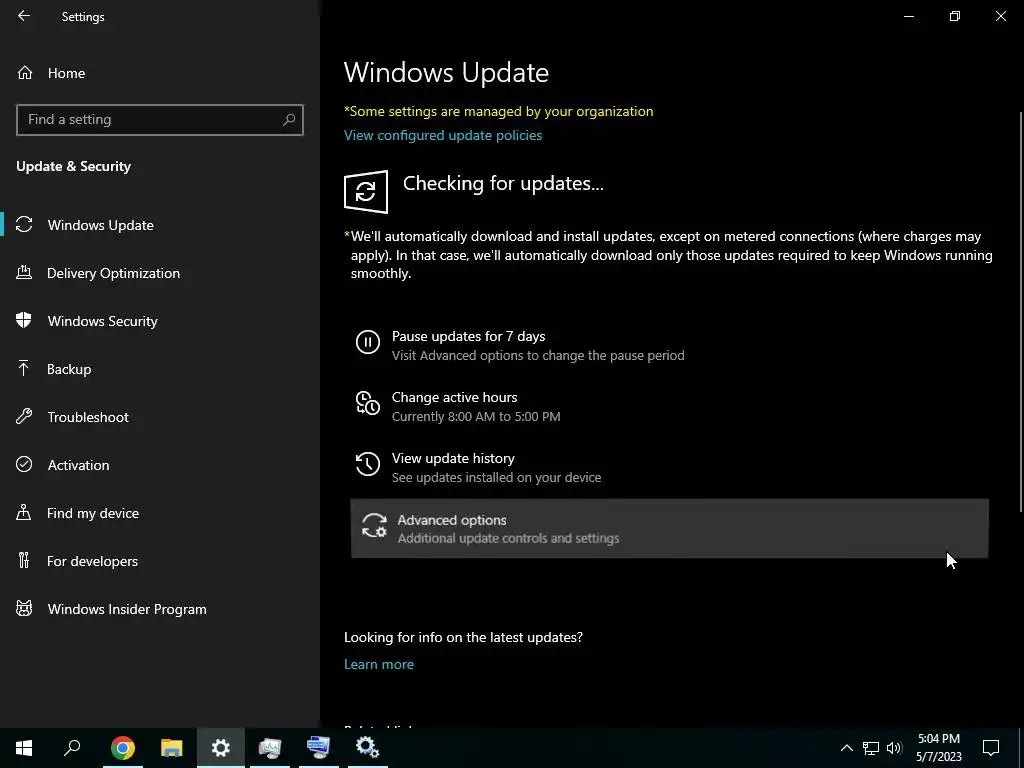Viewport: 1024px width, 768px height.
Task: Click the Troubleshoot wrench icon
Action: pyautogui.click(x=24, y=417)
